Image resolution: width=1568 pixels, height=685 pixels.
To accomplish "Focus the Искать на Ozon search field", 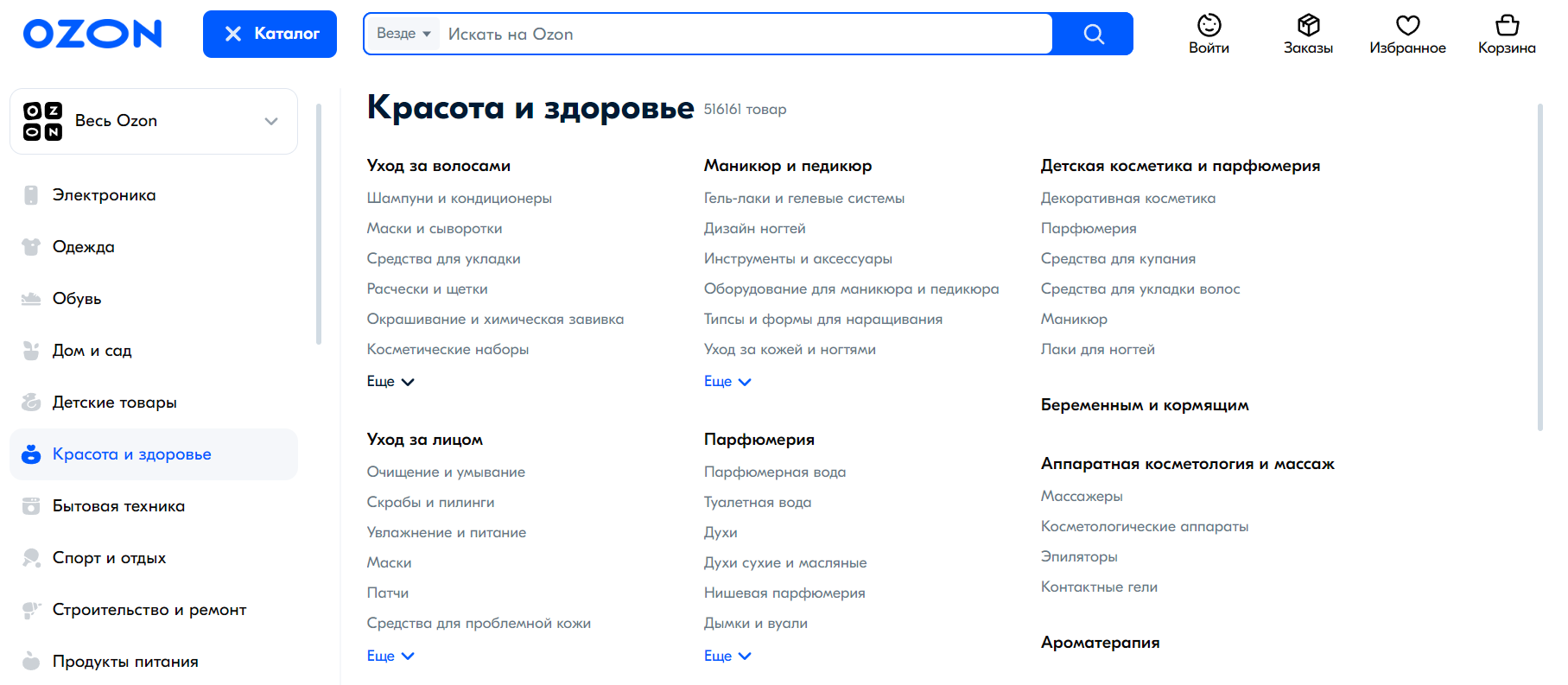I will tap(747, 34).
